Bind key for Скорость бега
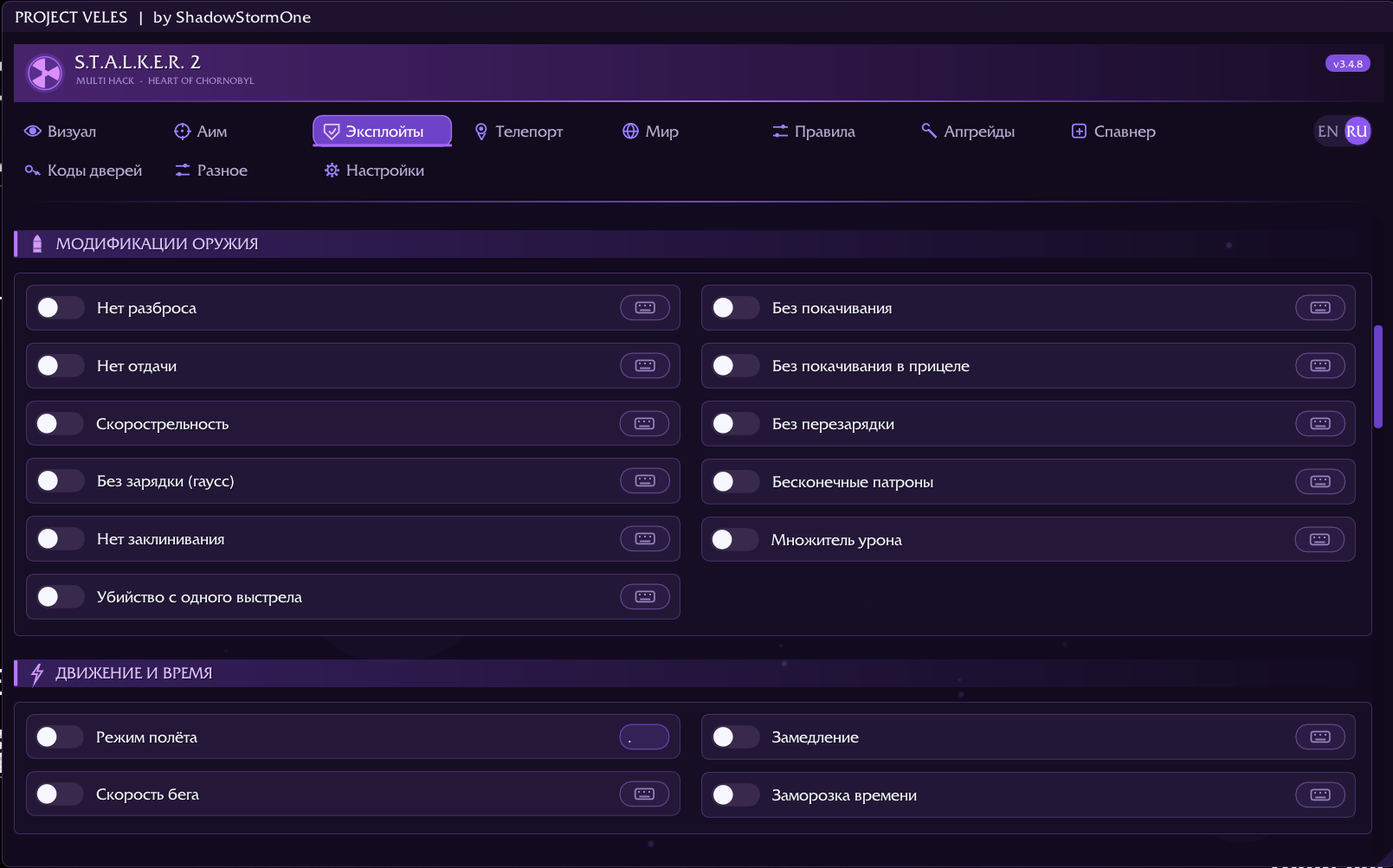The width and height of the screenshot is (1393, 868). point(645,794)
